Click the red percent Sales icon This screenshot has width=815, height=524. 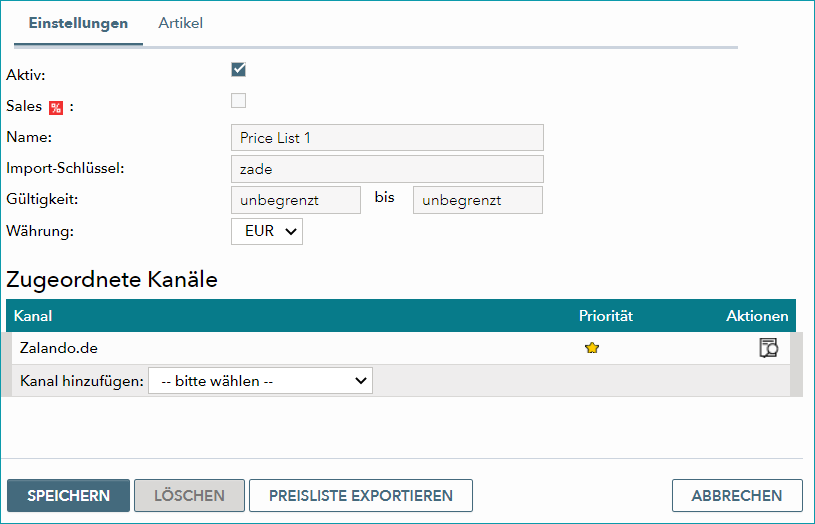[56, 108]
